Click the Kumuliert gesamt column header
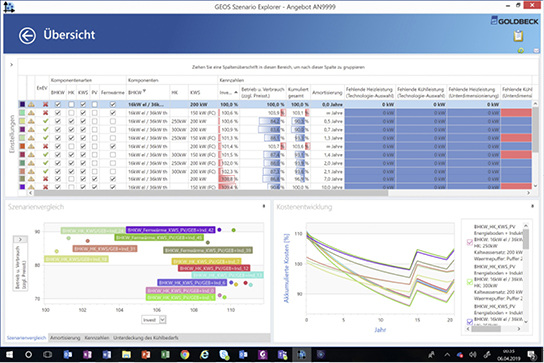 pyautogui.click(x=298, y=92)
